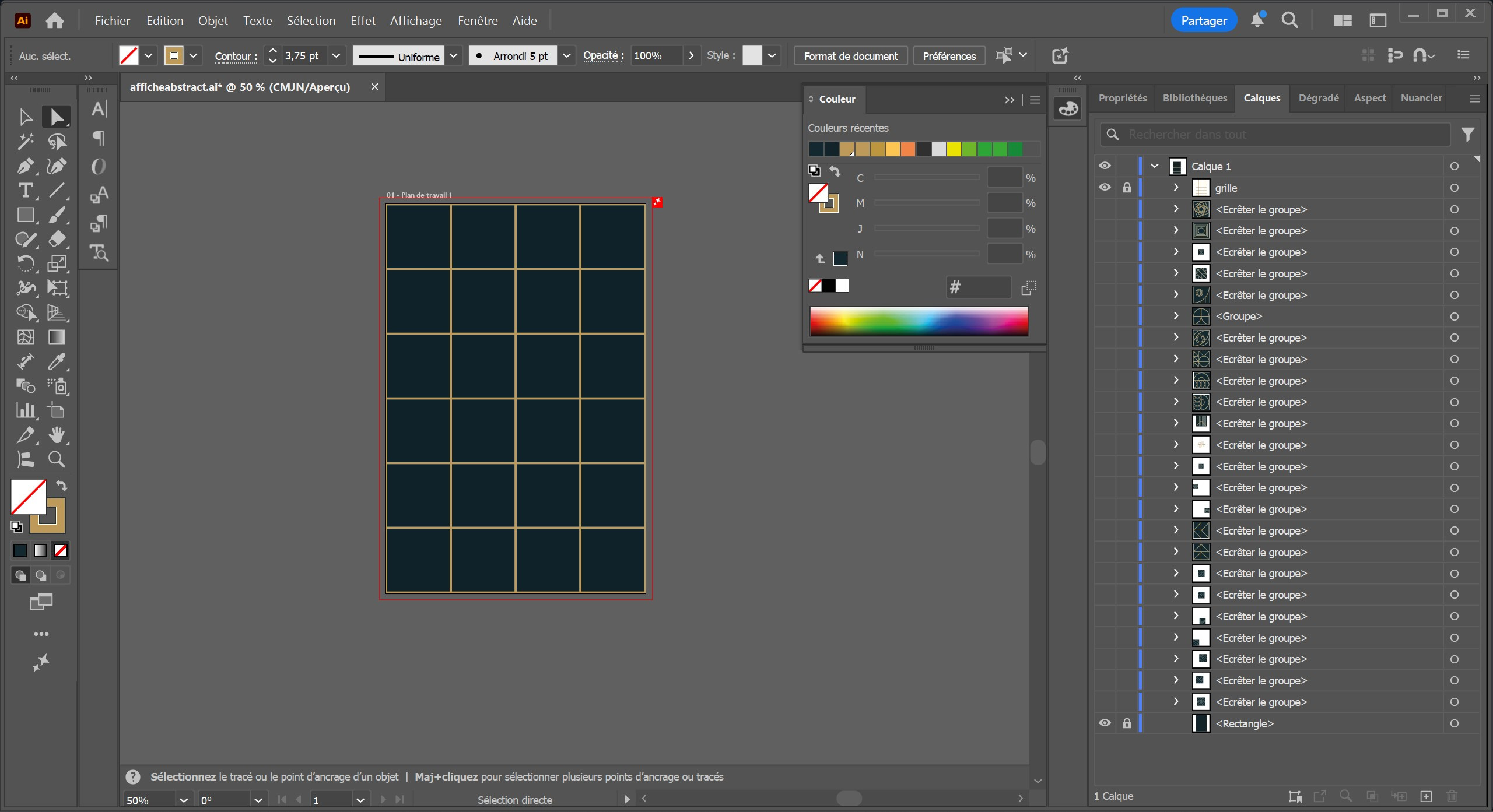This screenshot has width=1493, height=812.
Task: Expand the grille sublayer
Action: pos(1176,188)
